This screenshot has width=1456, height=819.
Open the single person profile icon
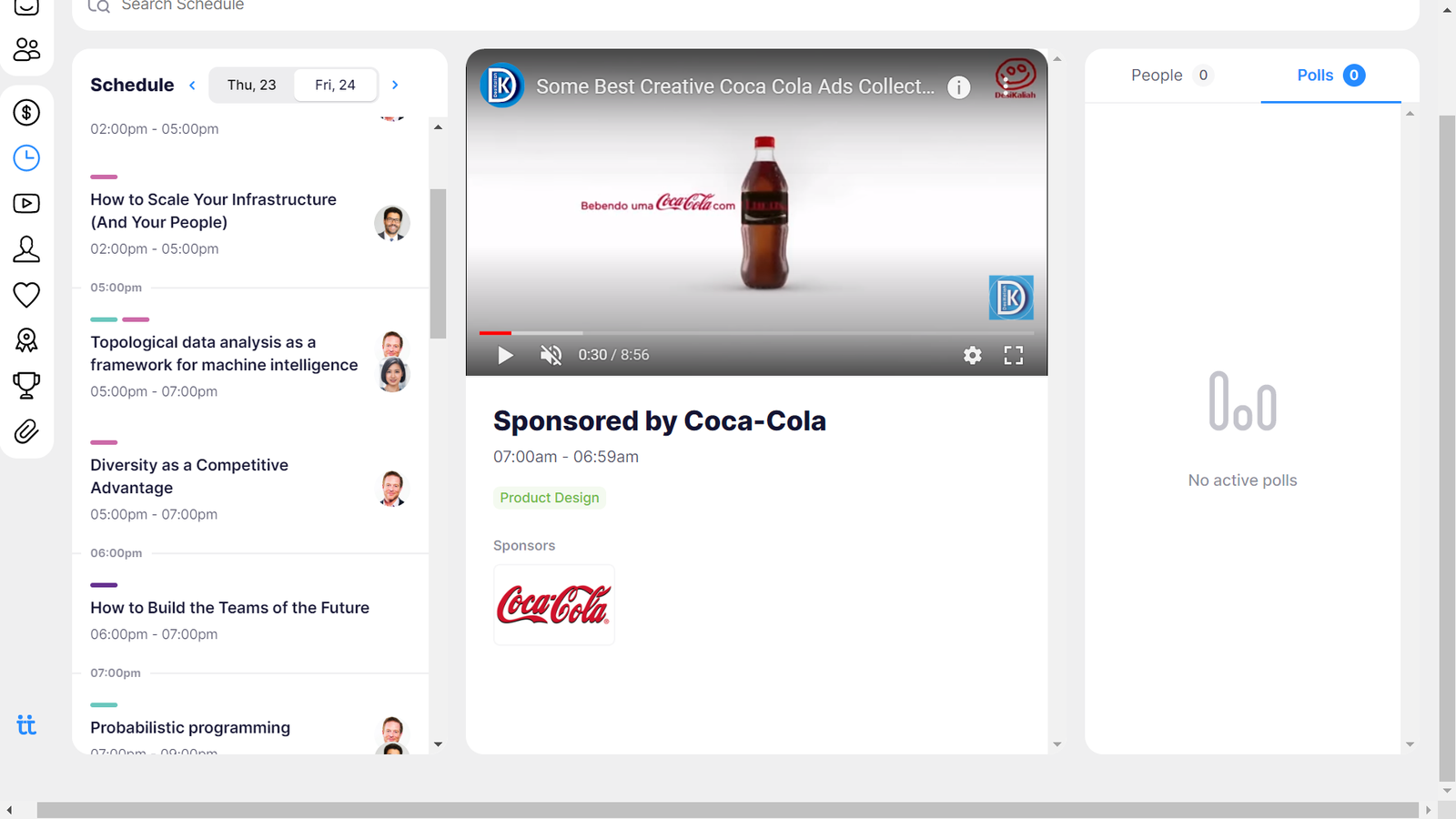coord(26,249)
